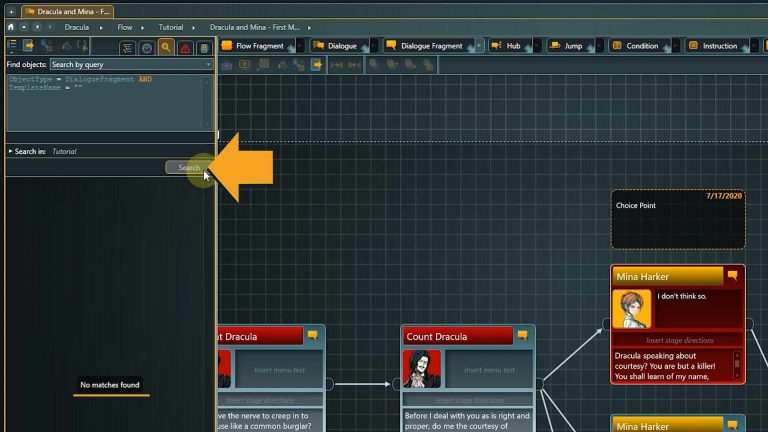Viewport: 768px width, 432px height.
Task: Select the Mina Harker node saying 'I don't think so.'
Action: click(x=678, y=324)
